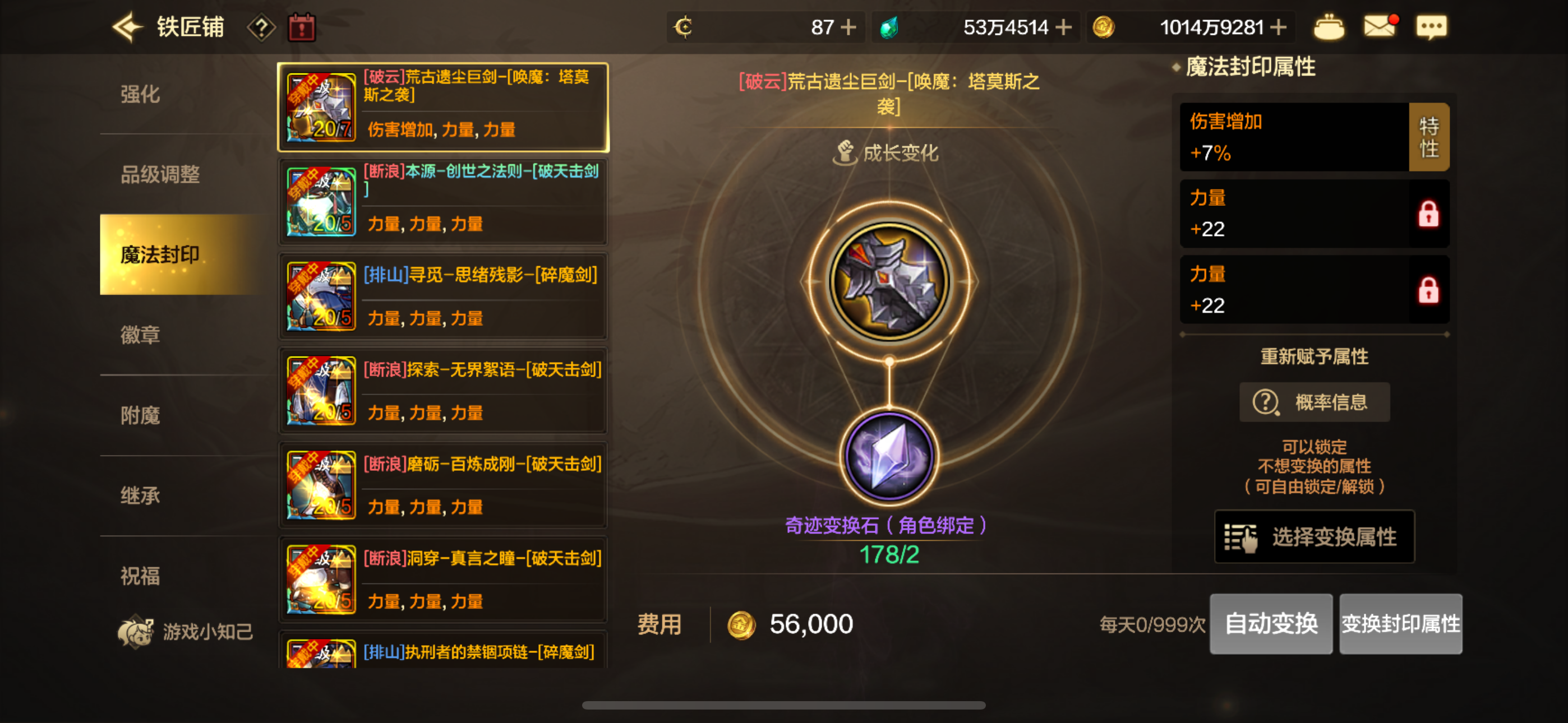Toggle the 特性 tag on 伤害增加
The image size is (1568, 723).
point(1428,137)
